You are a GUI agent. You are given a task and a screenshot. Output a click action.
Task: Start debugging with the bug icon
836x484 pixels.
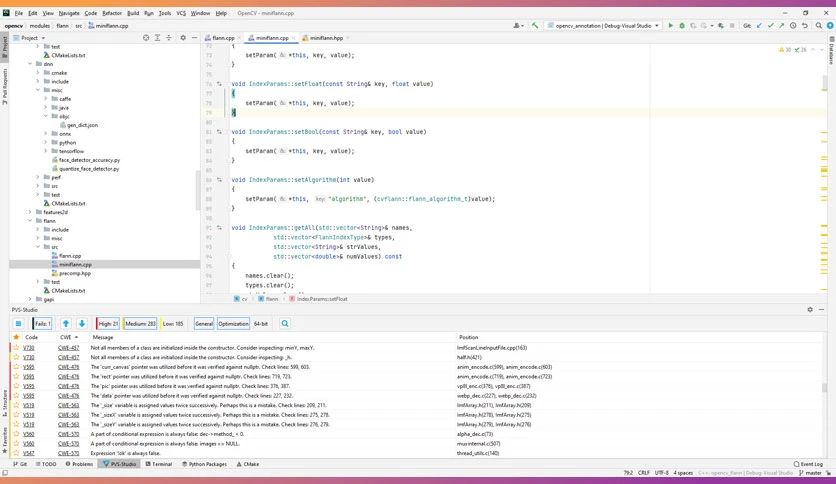pyautogui.click(x=682, y=26)
